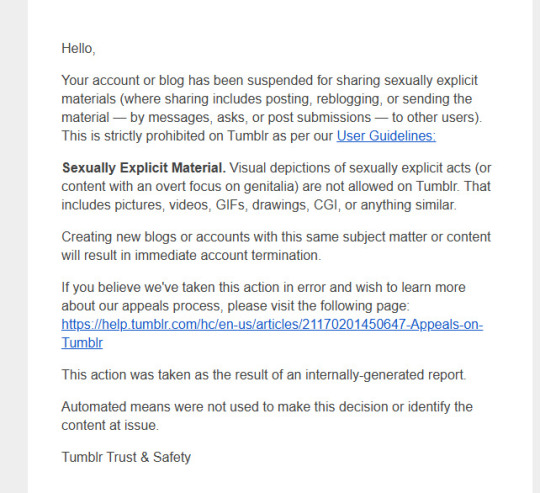Click the "content with an overt focus" line
Screen dimensions: 540x493
(x=276, y=187)
